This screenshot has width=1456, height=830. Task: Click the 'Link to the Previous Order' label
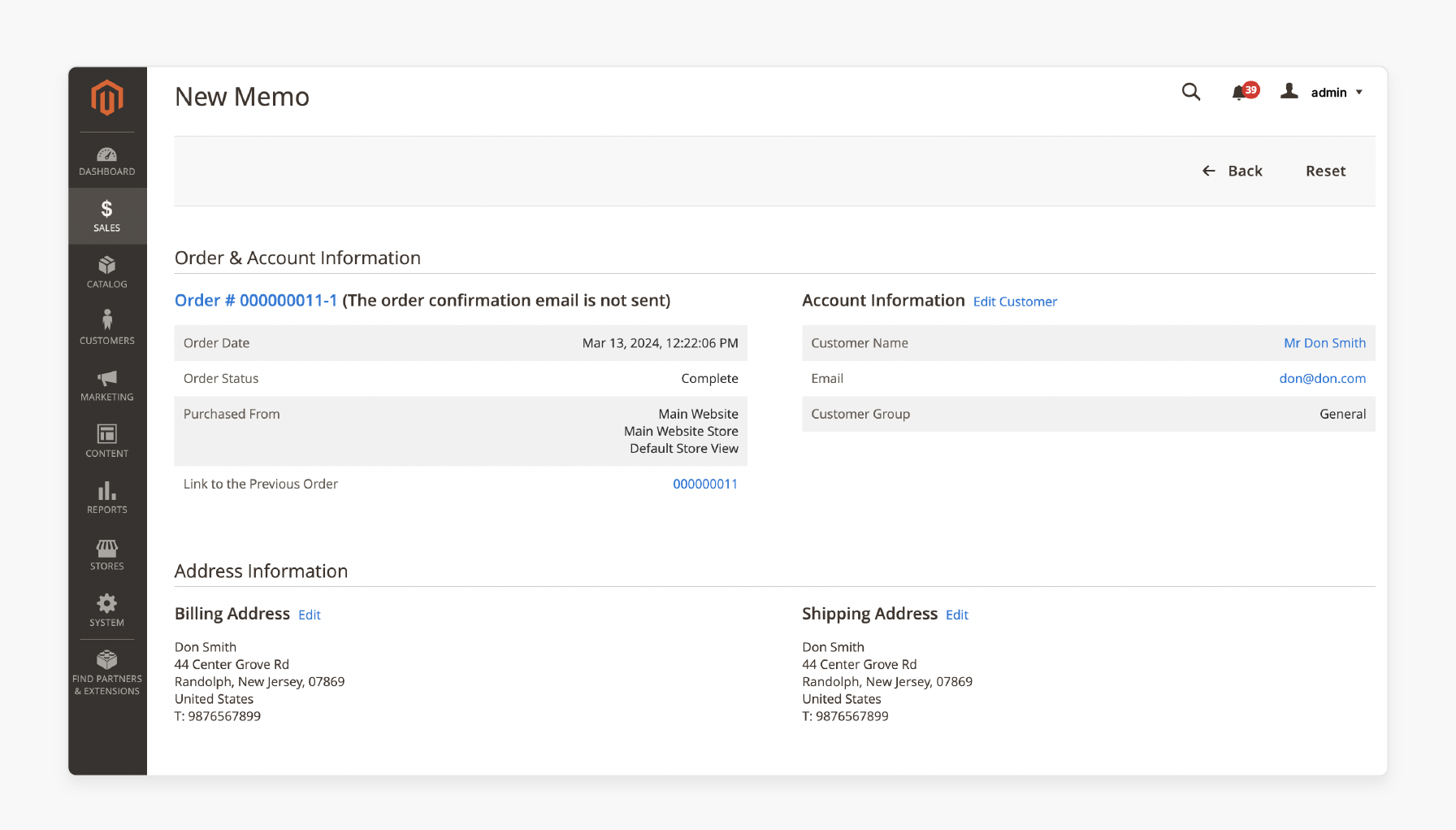[x=261, y=484]
